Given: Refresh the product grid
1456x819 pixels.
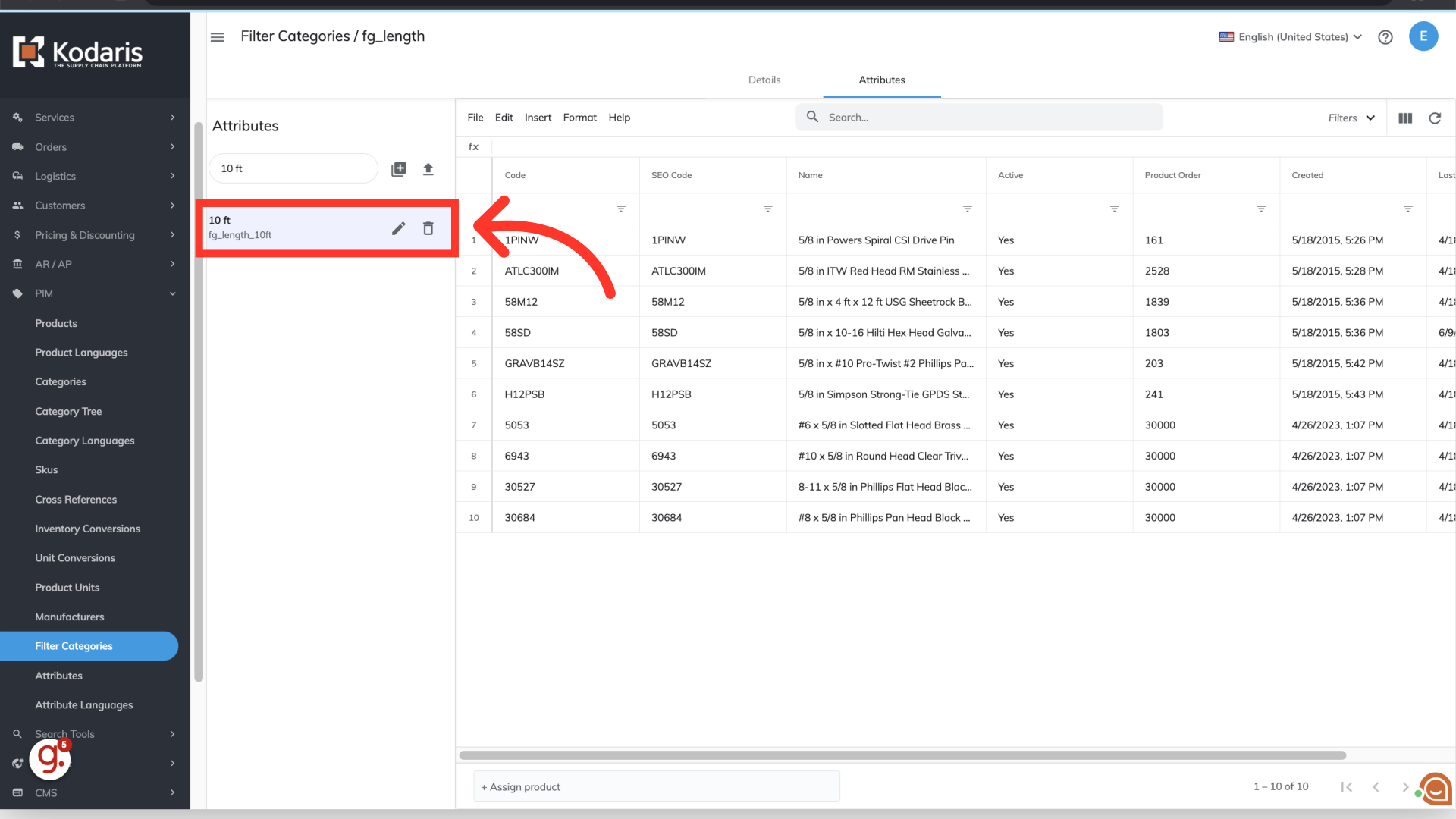Looking at the screenshot, I should (1435, 118).
